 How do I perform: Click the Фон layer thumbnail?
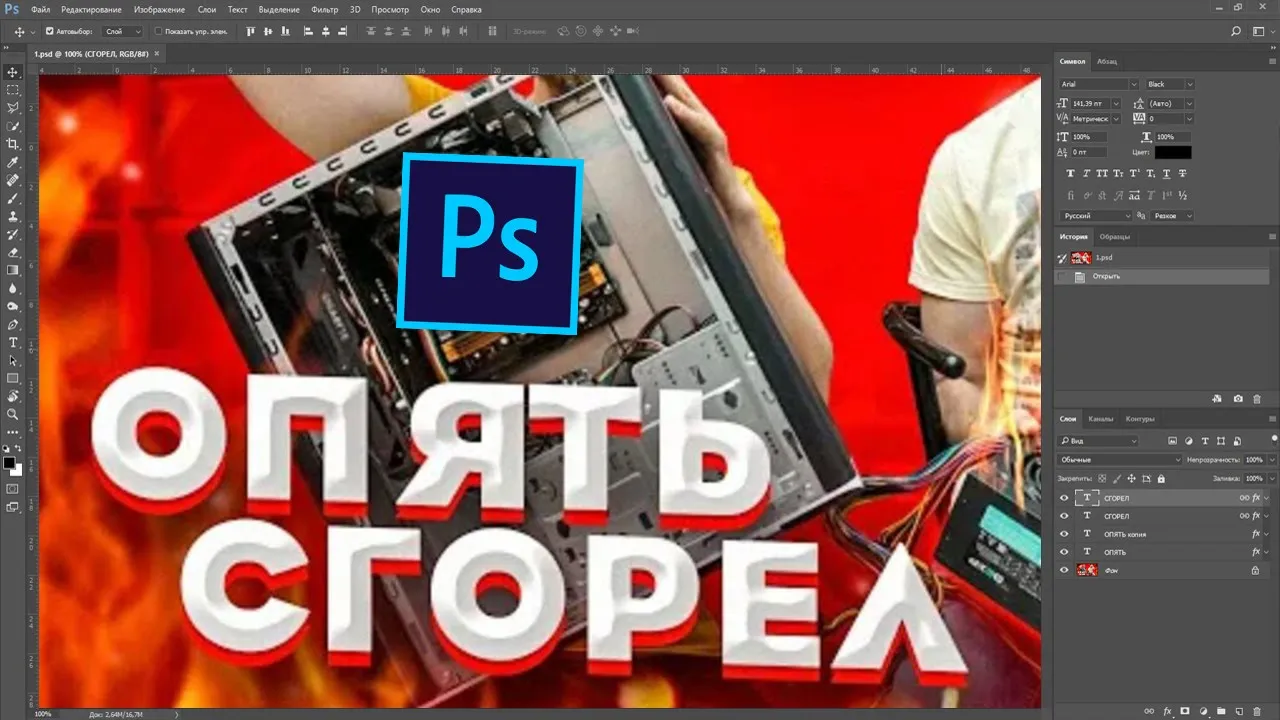click(1087, 570)
